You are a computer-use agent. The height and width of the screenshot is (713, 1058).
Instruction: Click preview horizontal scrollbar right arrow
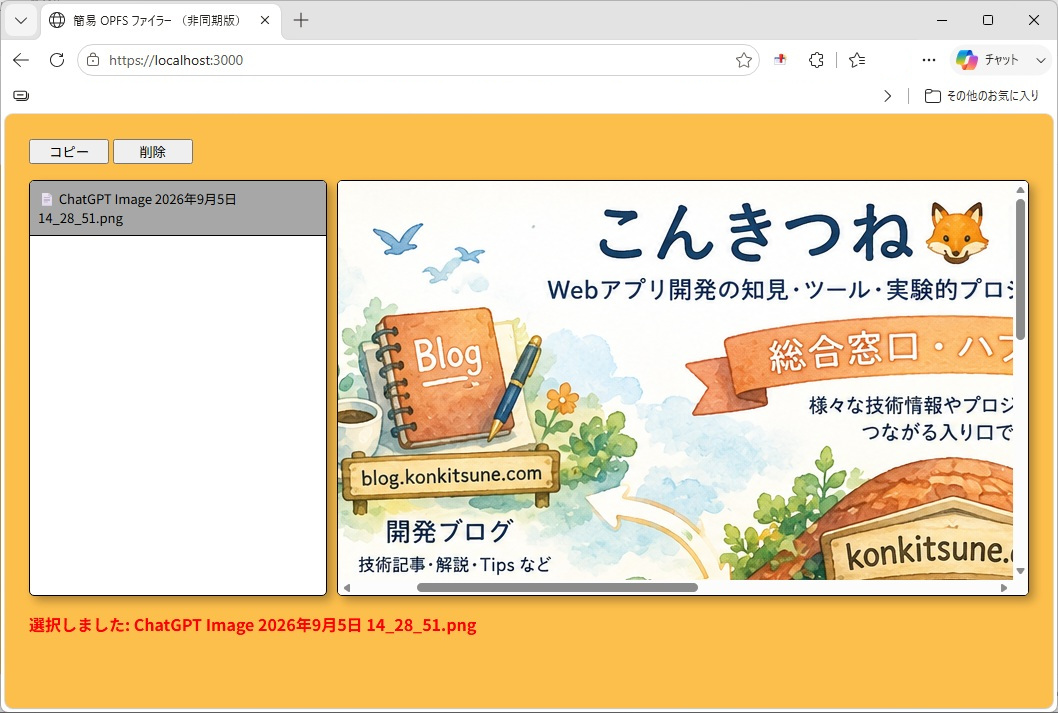(x=1004, y=588)
